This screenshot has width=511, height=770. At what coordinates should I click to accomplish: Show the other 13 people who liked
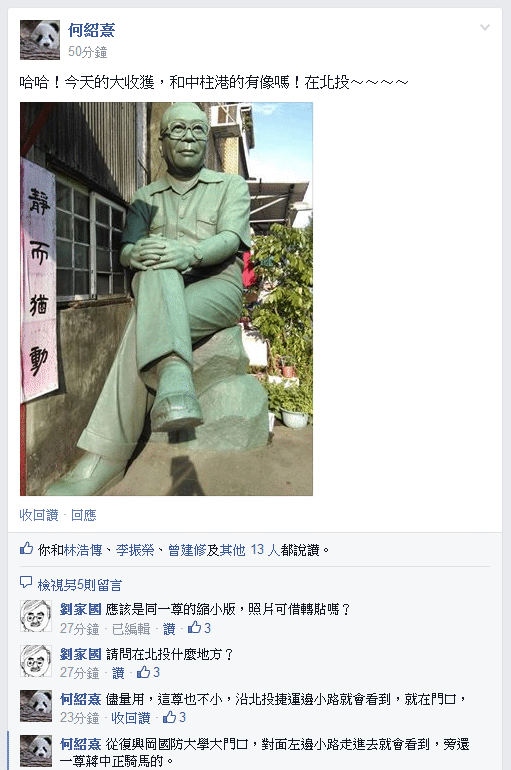pyautogui.click(x=249, y=550)
